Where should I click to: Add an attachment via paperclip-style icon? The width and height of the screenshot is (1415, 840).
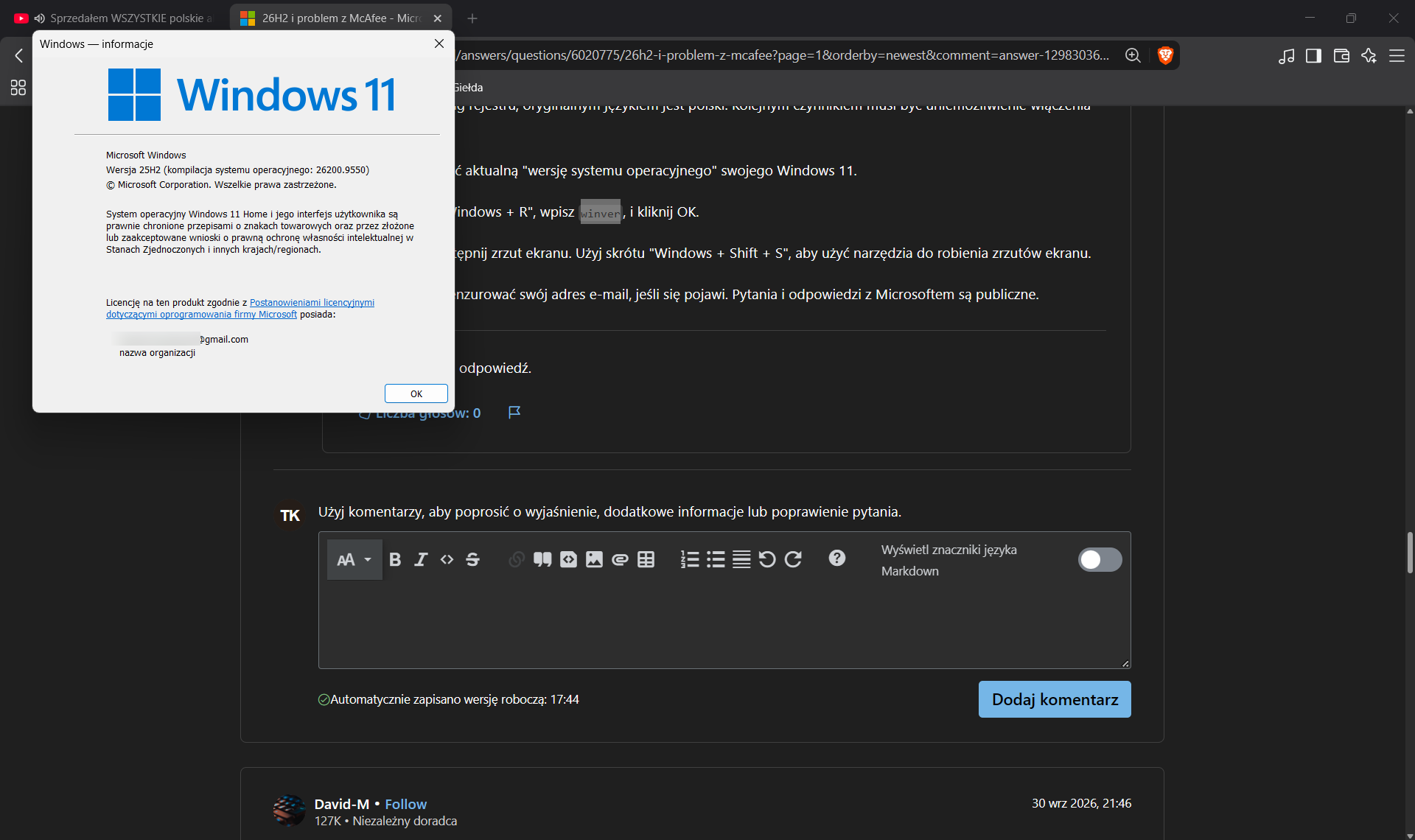[x=620, y=560]
